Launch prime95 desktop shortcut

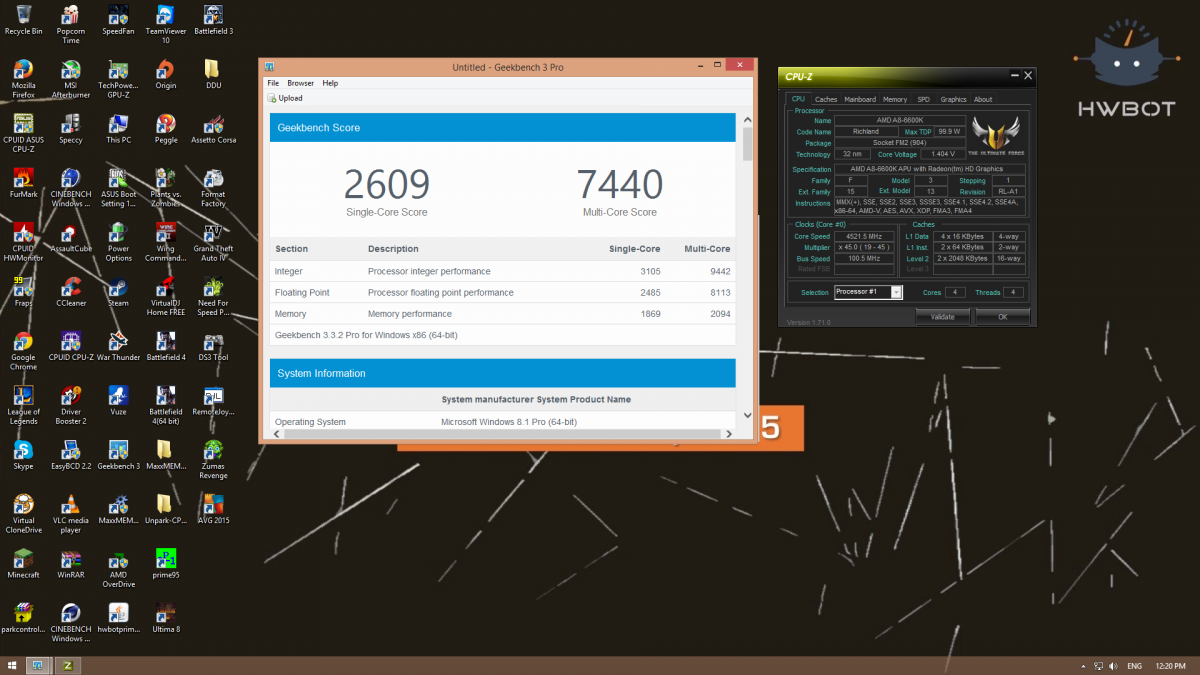click(166, 563)
